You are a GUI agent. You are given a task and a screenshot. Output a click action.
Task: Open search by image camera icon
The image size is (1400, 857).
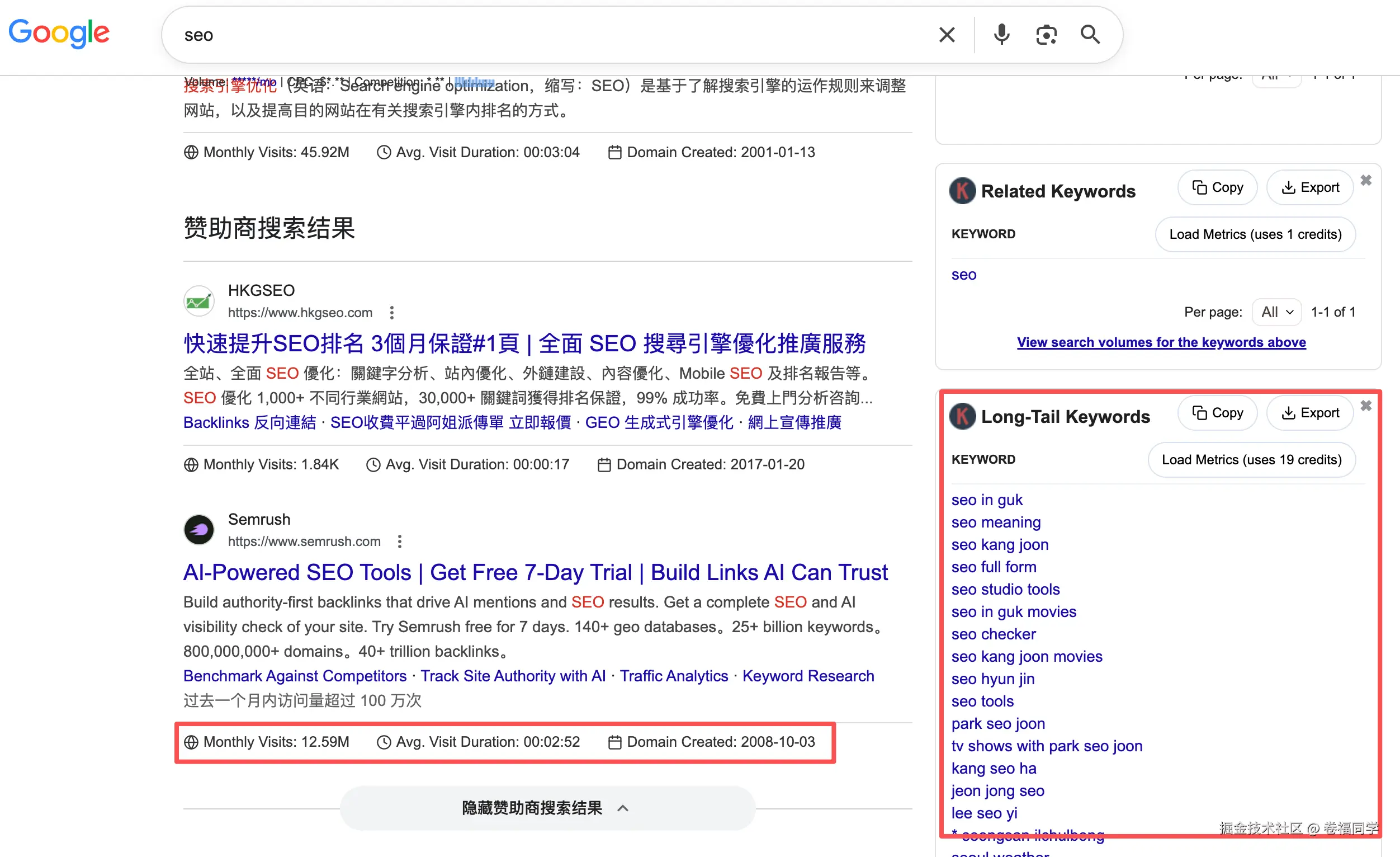click(x=1046, y=35)
